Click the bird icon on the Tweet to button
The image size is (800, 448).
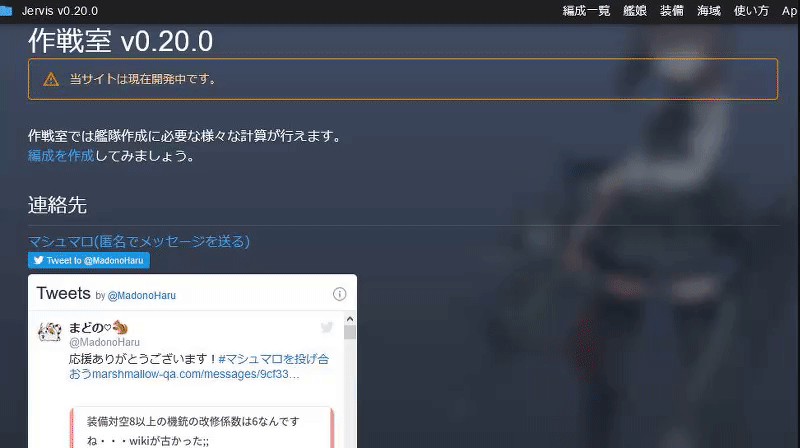tap(39, 260)
